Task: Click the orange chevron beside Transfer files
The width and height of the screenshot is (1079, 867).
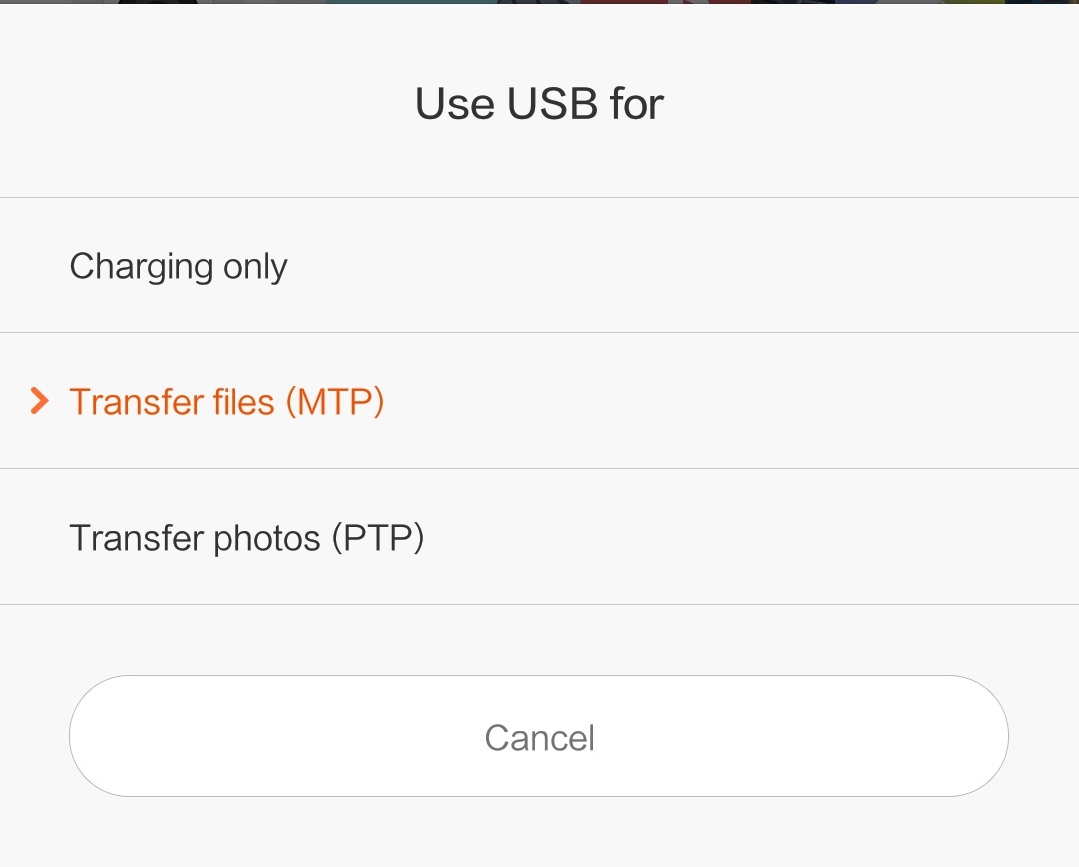Action: [40, 401]
